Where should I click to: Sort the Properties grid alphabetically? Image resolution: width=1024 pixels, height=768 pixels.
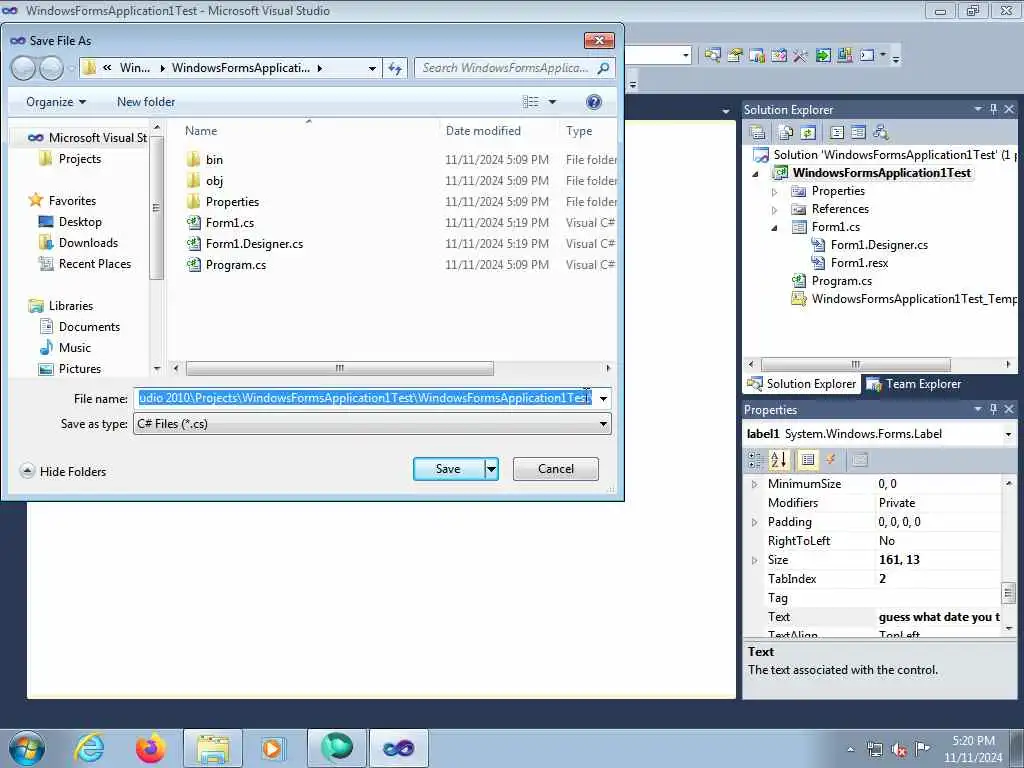(x=778, y=460)
